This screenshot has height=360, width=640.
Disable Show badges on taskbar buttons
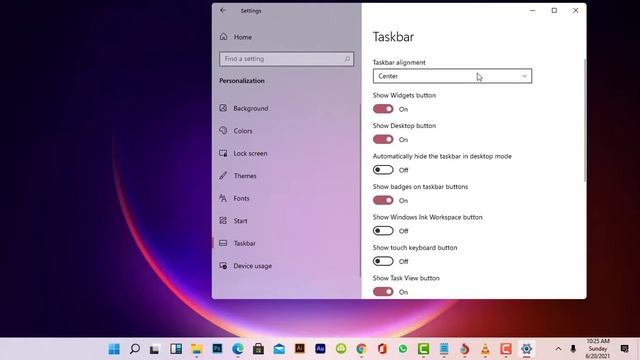[383, 200]
